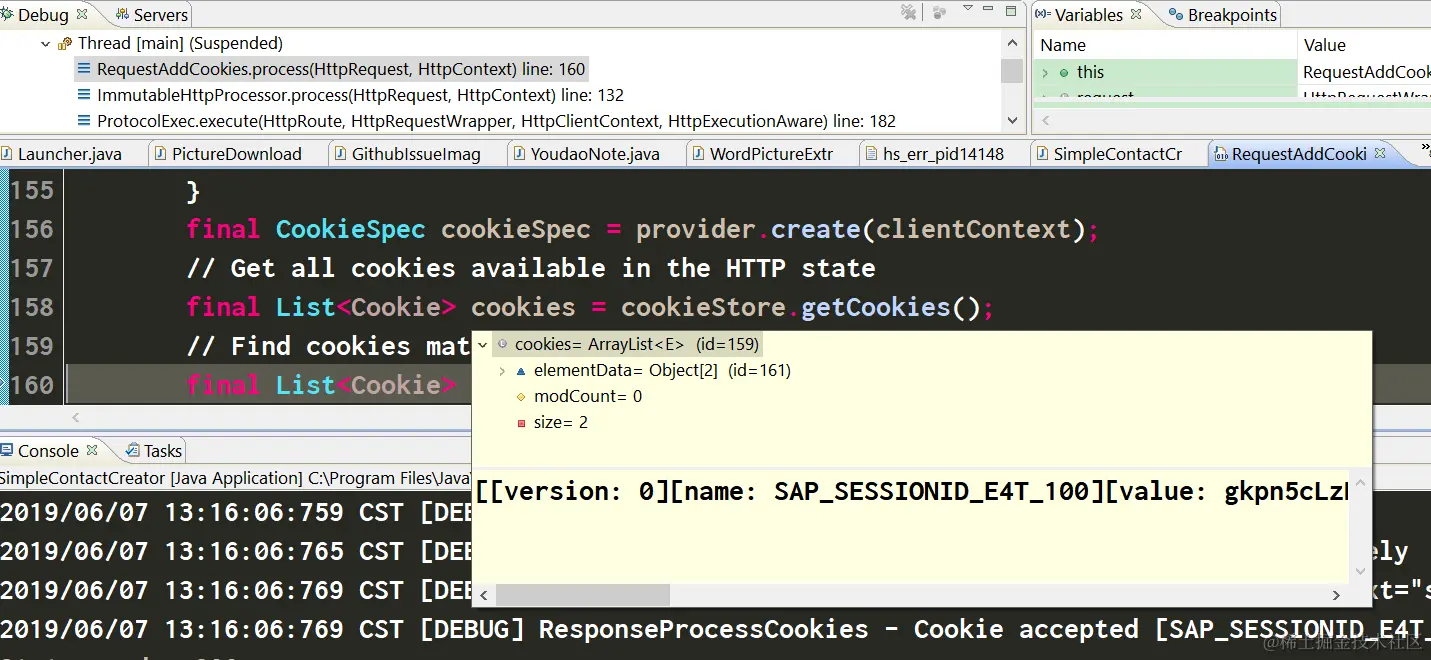1431x660 pixels.
Task: Switch to the Servers tab
Action: click(152, 14)
